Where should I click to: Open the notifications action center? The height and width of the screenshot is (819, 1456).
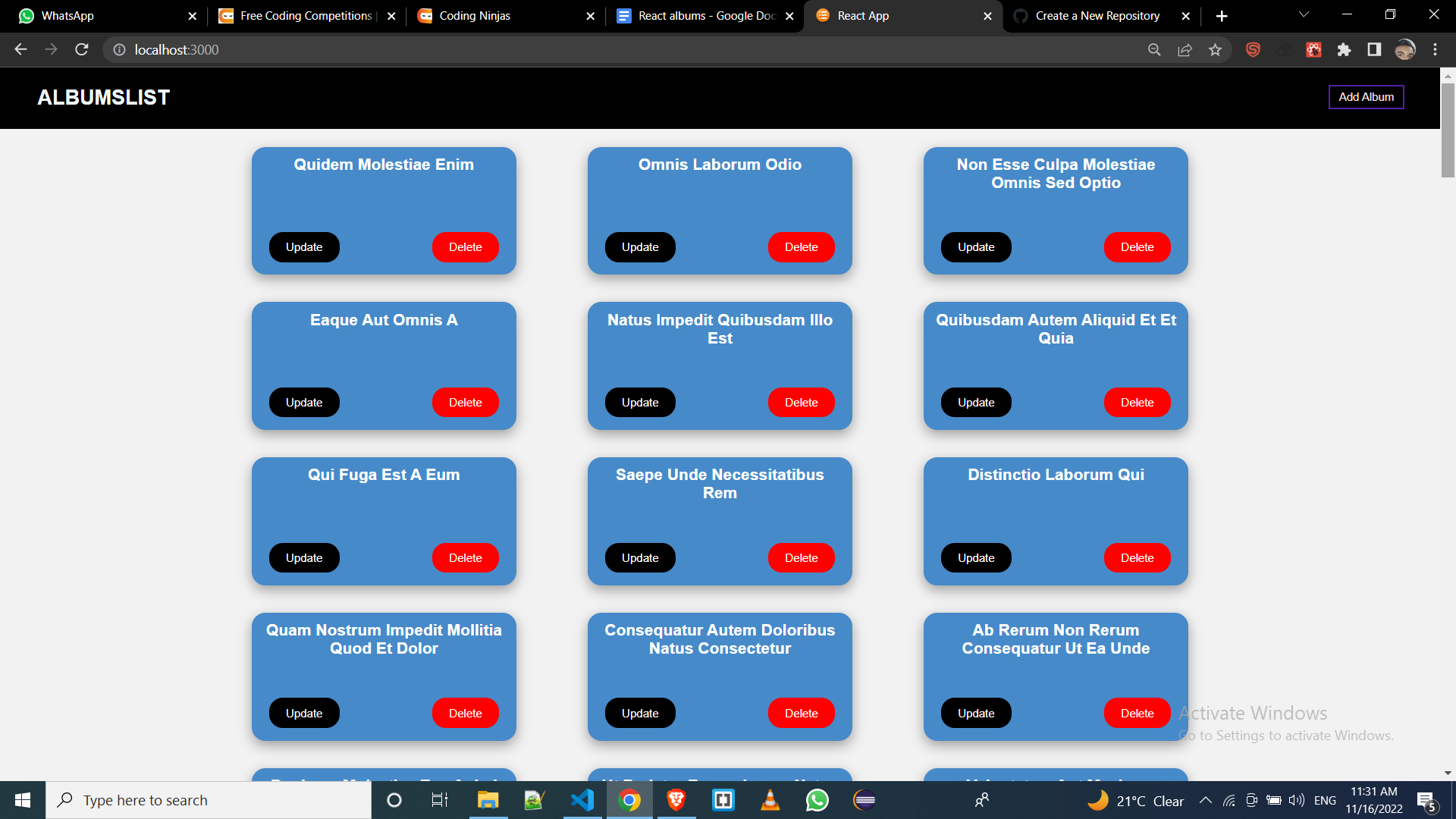(1426, 802)
